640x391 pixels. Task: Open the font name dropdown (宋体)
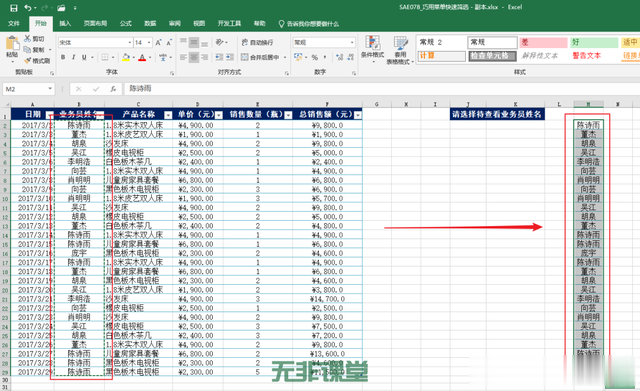point(130,42)
